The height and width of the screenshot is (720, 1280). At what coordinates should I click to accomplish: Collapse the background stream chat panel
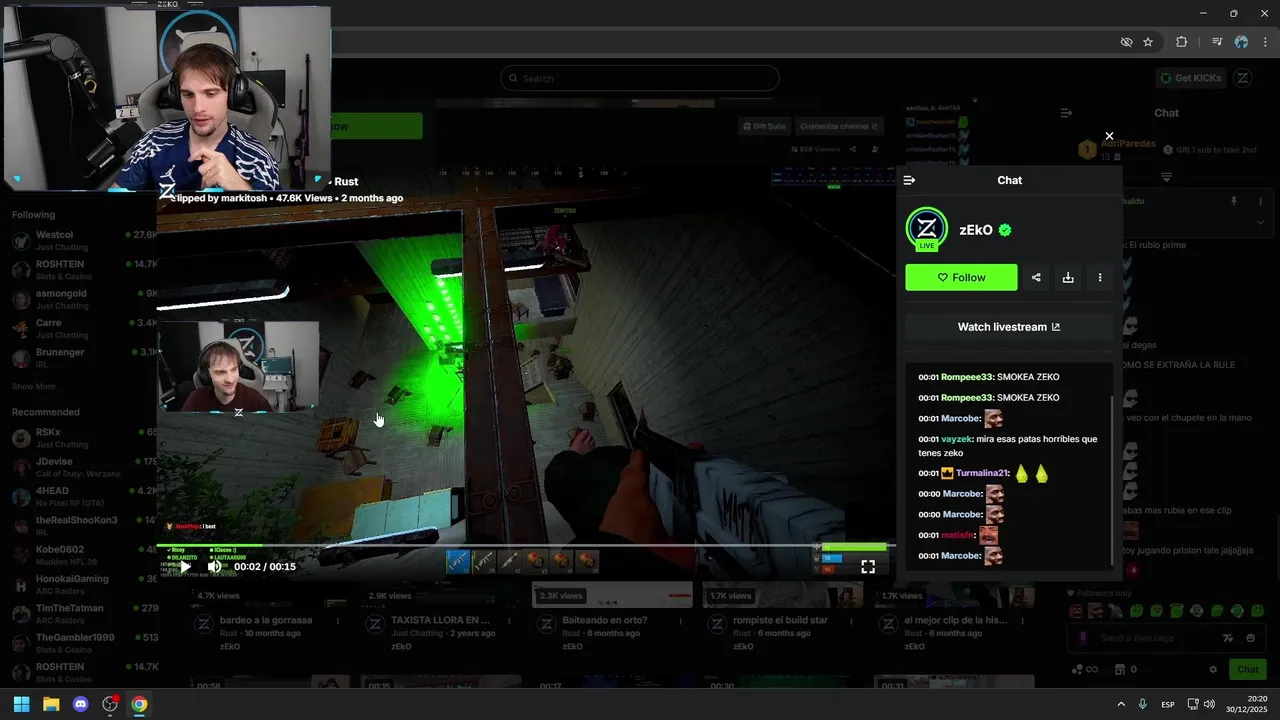[1066, 113]
